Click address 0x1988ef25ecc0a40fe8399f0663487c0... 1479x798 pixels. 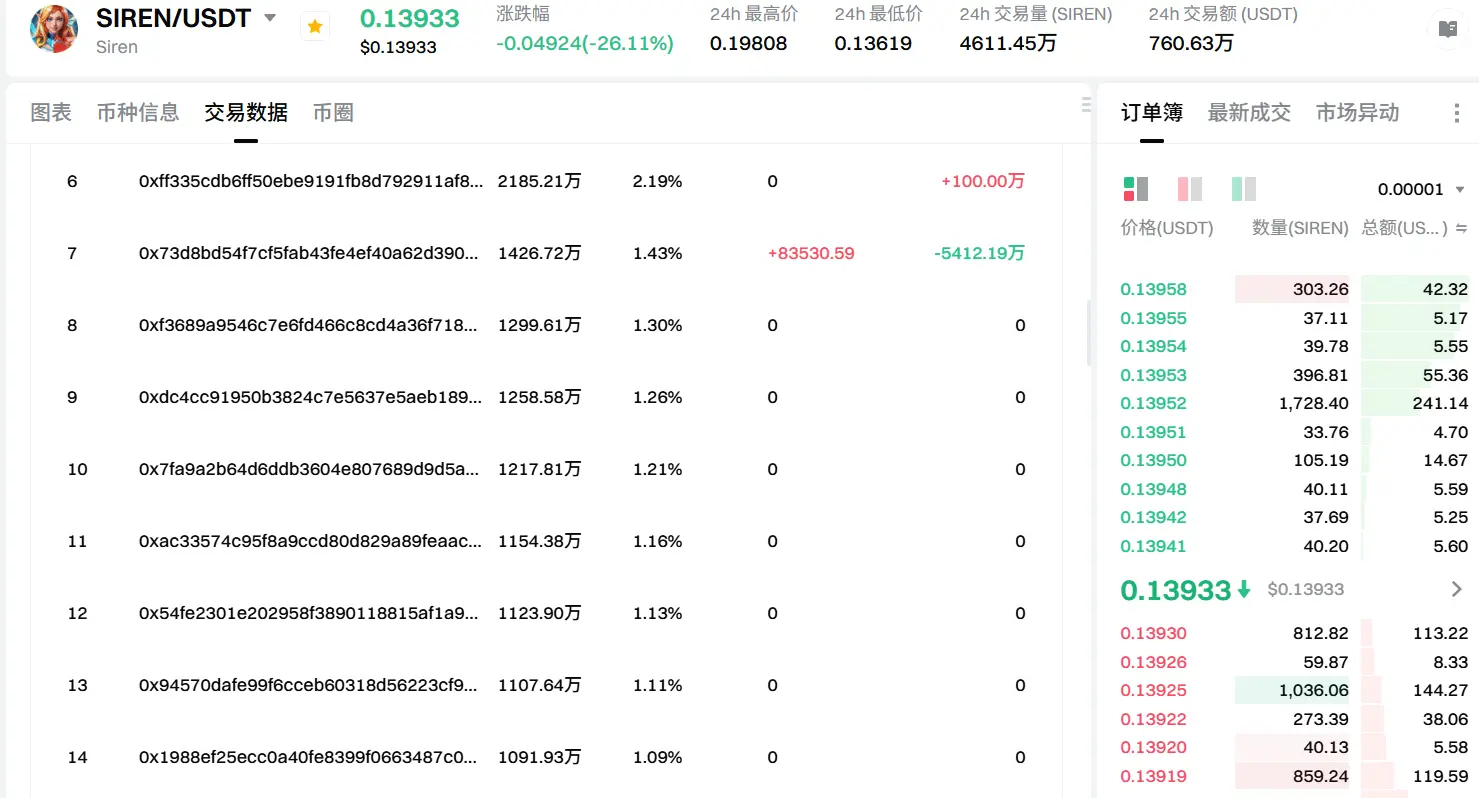point(309,757)
